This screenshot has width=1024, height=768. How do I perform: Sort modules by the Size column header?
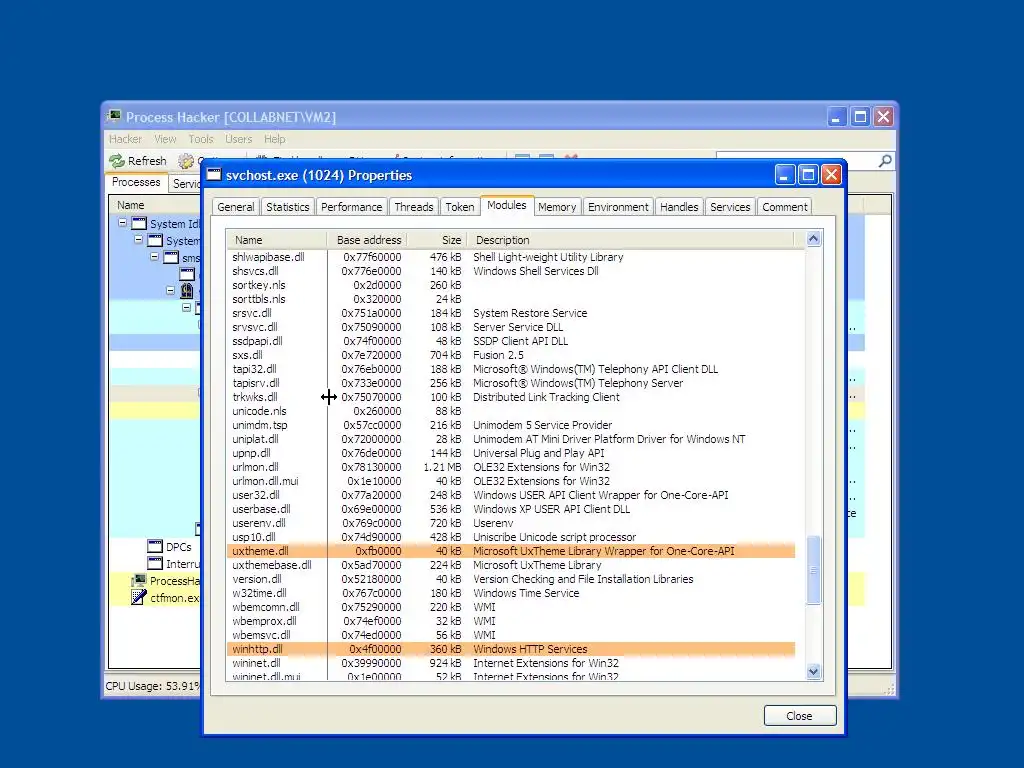(x=437, y=240)
